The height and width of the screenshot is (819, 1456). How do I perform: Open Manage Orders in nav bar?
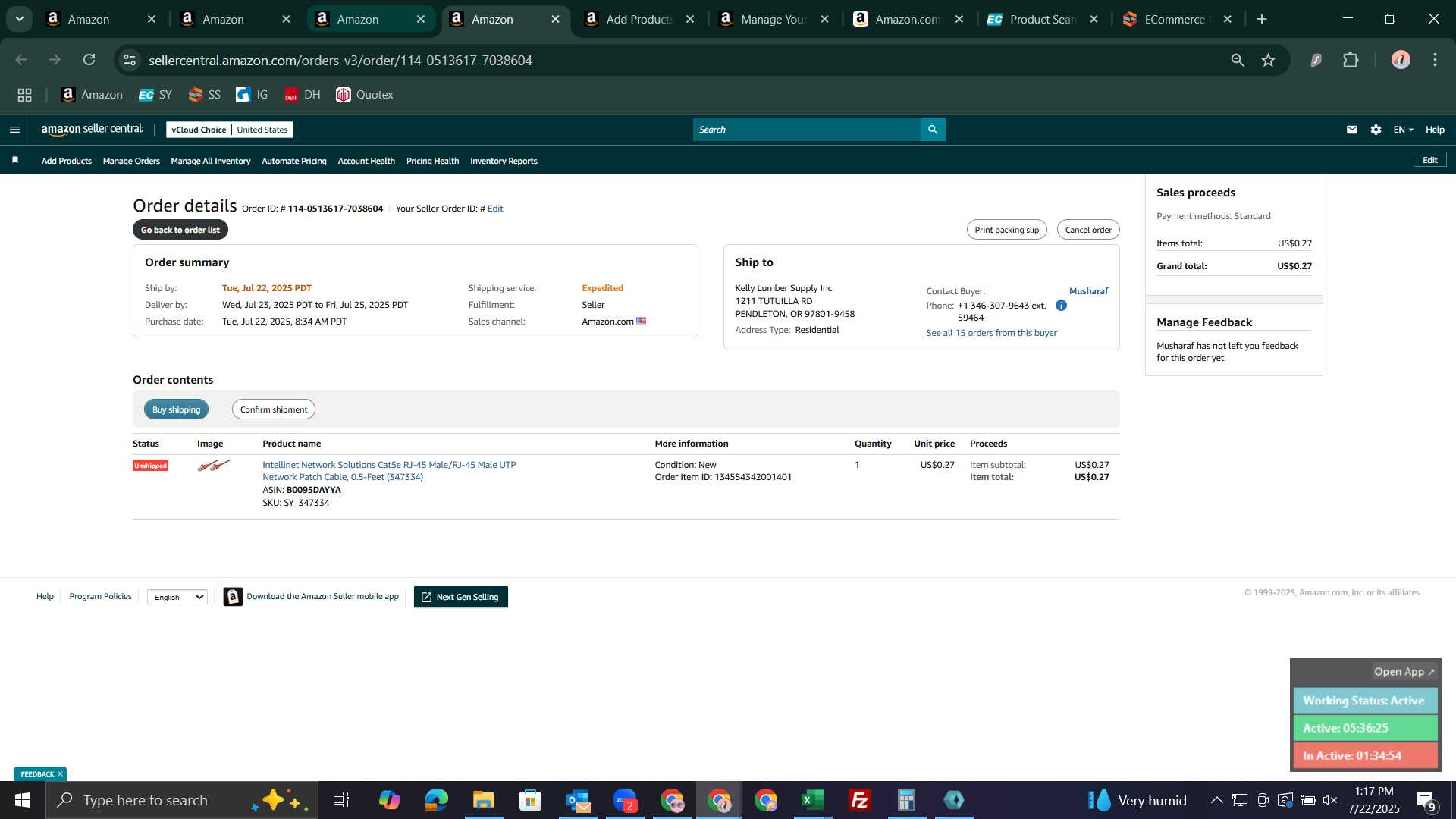coord(131,161)
